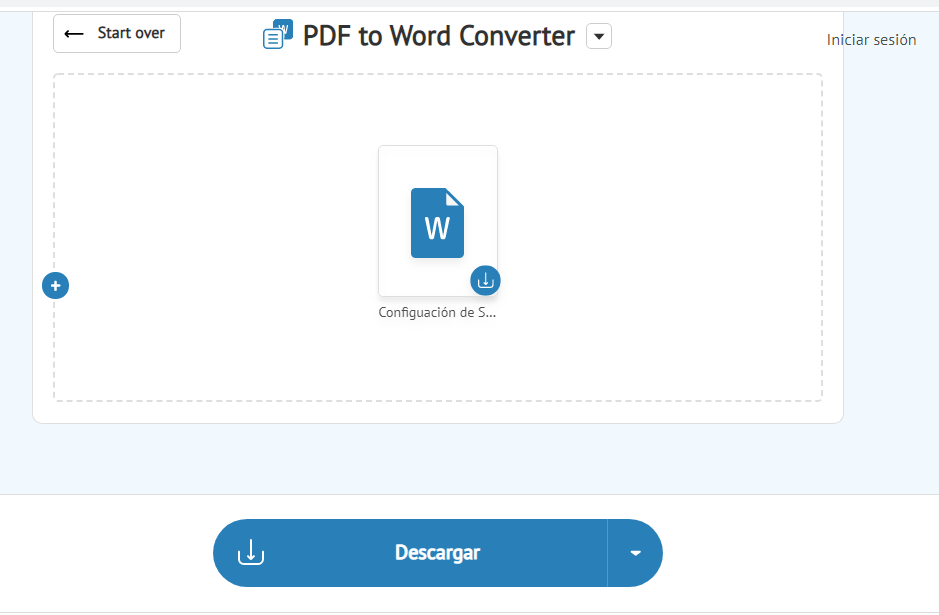The image size is (939, 615).
Task: Download file via icon on Word thumbnail
Action: coord(485,280)
